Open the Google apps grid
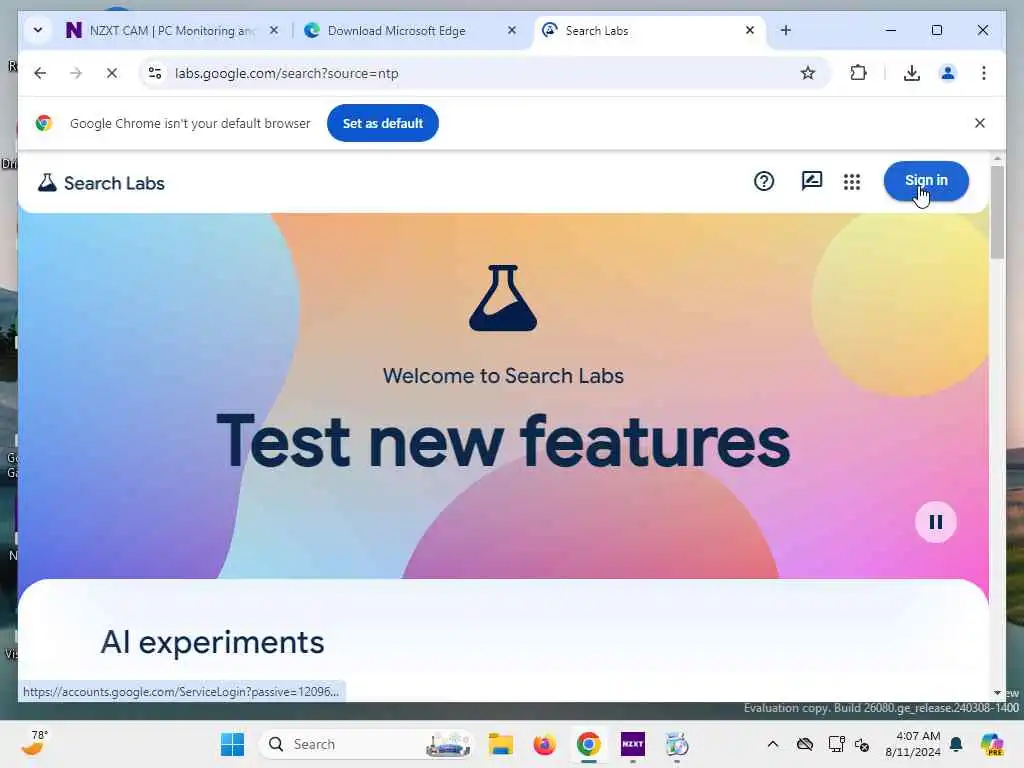 click(852, 182)
